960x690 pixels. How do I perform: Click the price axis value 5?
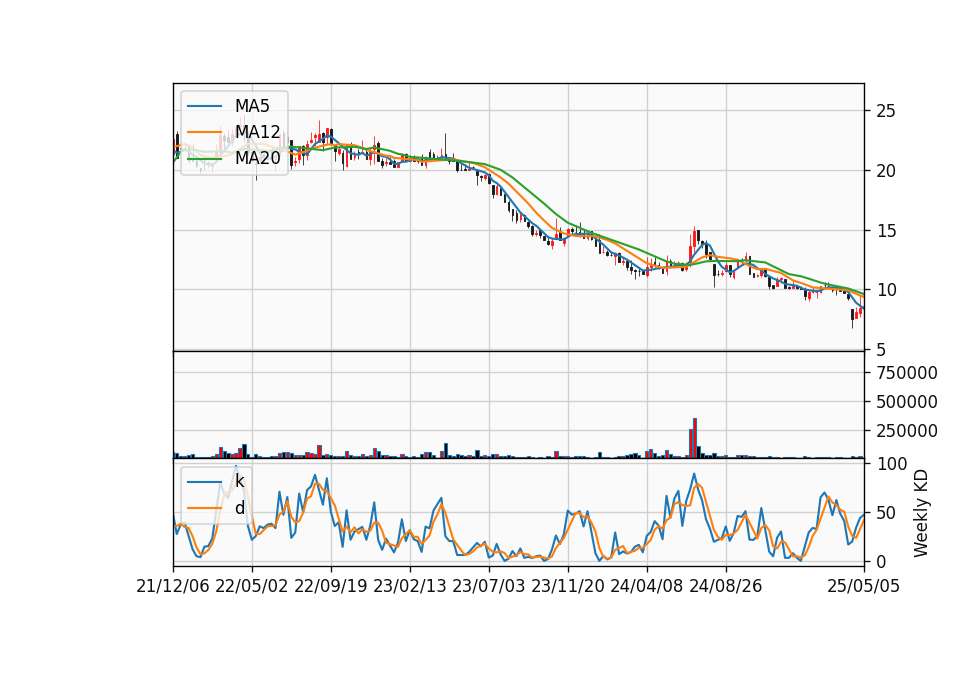pos(881,350)
